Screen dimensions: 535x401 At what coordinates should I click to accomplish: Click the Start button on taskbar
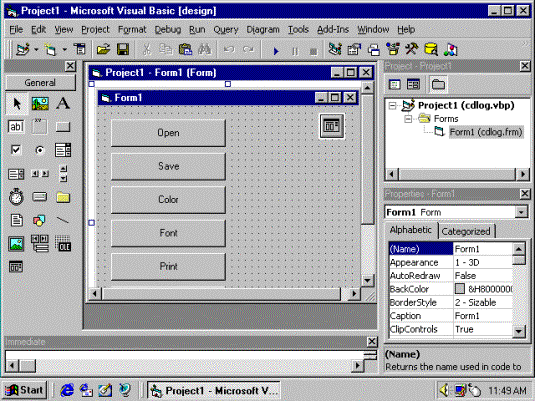coord(25,390)
